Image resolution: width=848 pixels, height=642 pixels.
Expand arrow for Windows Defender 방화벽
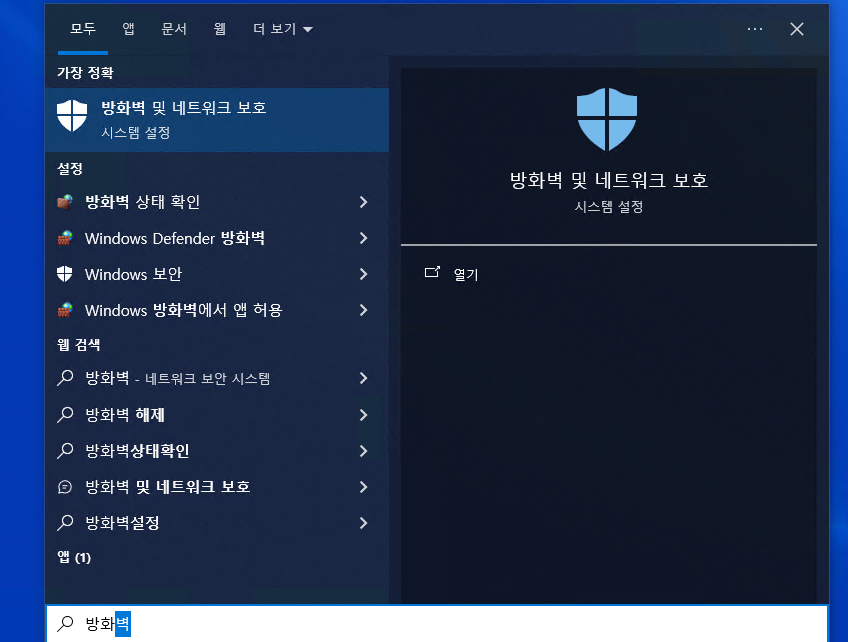[x=363, y=238]
